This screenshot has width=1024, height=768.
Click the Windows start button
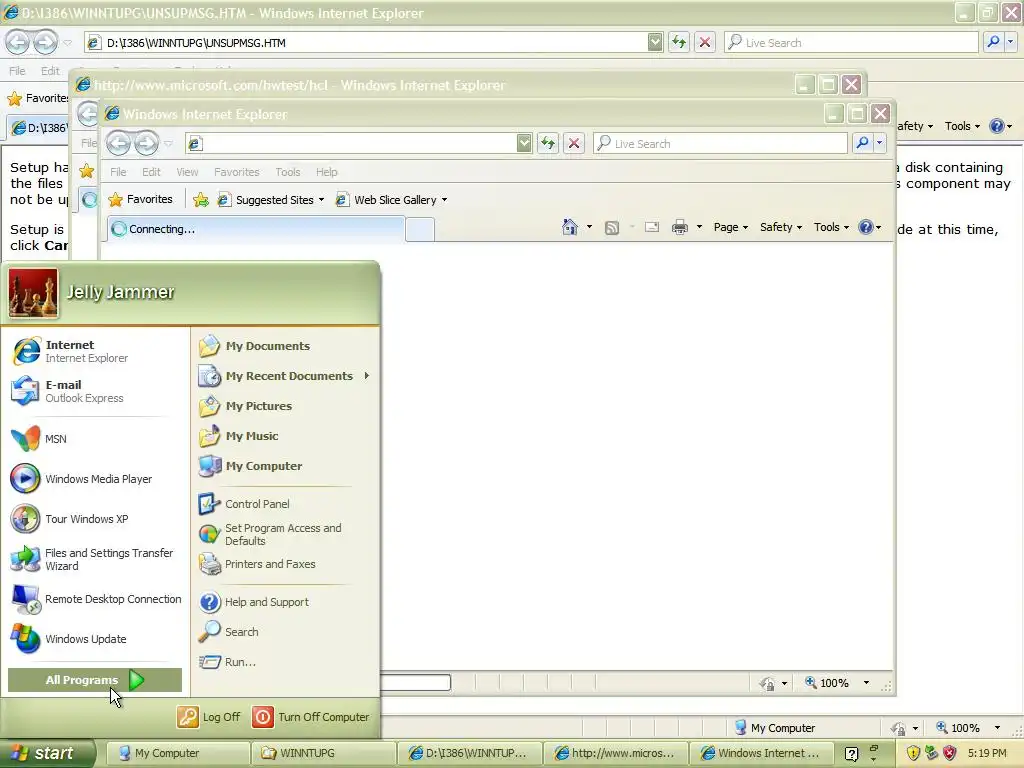[x=46, y=753]
